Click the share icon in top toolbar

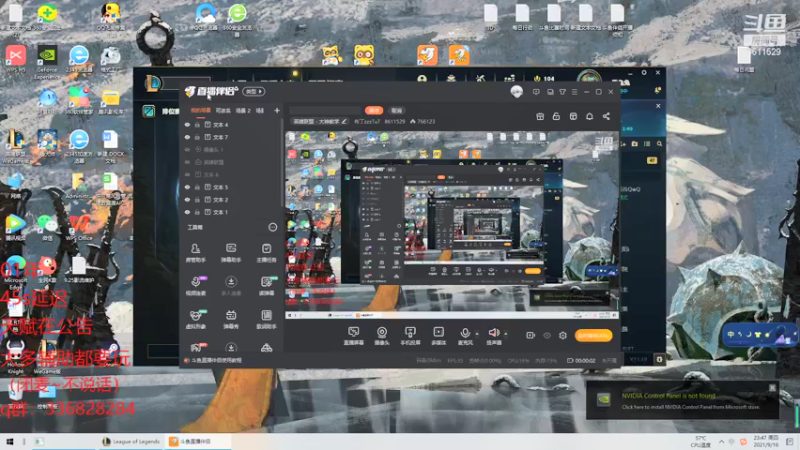pyautogui.click(x=606, y=116)
